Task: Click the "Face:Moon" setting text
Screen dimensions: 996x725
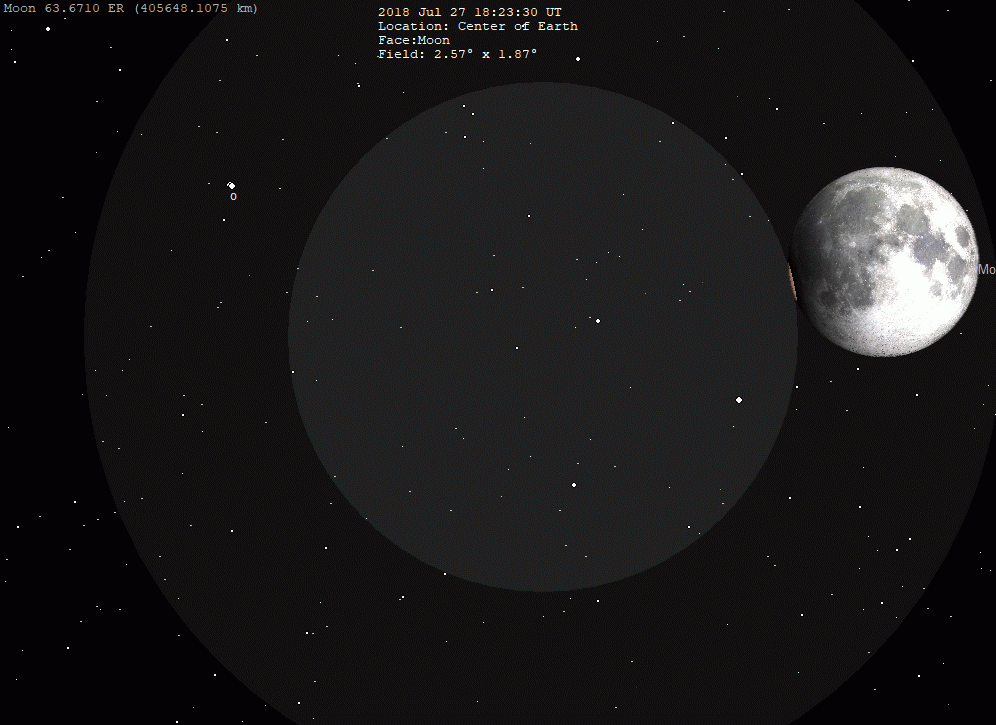Action: (413, 39)
